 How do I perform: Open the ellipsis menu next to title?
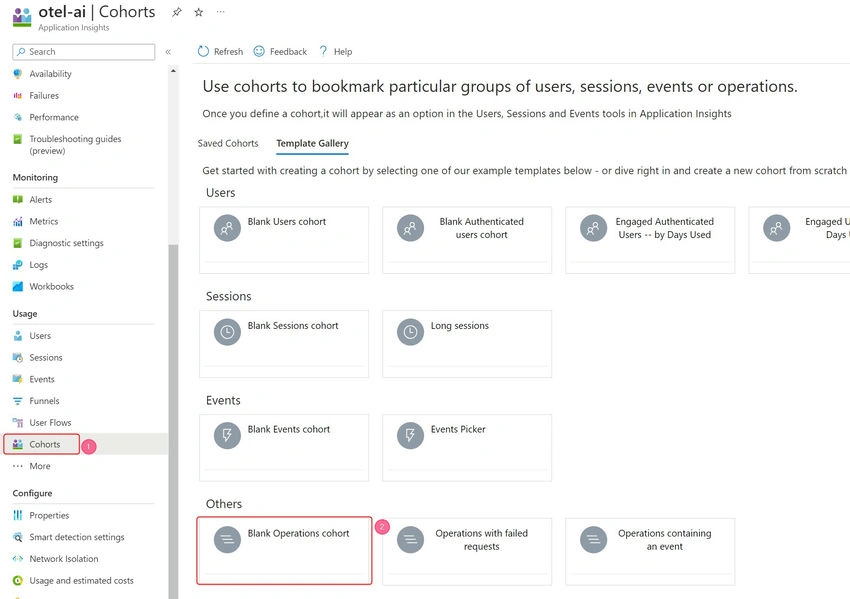coord(220,11)
